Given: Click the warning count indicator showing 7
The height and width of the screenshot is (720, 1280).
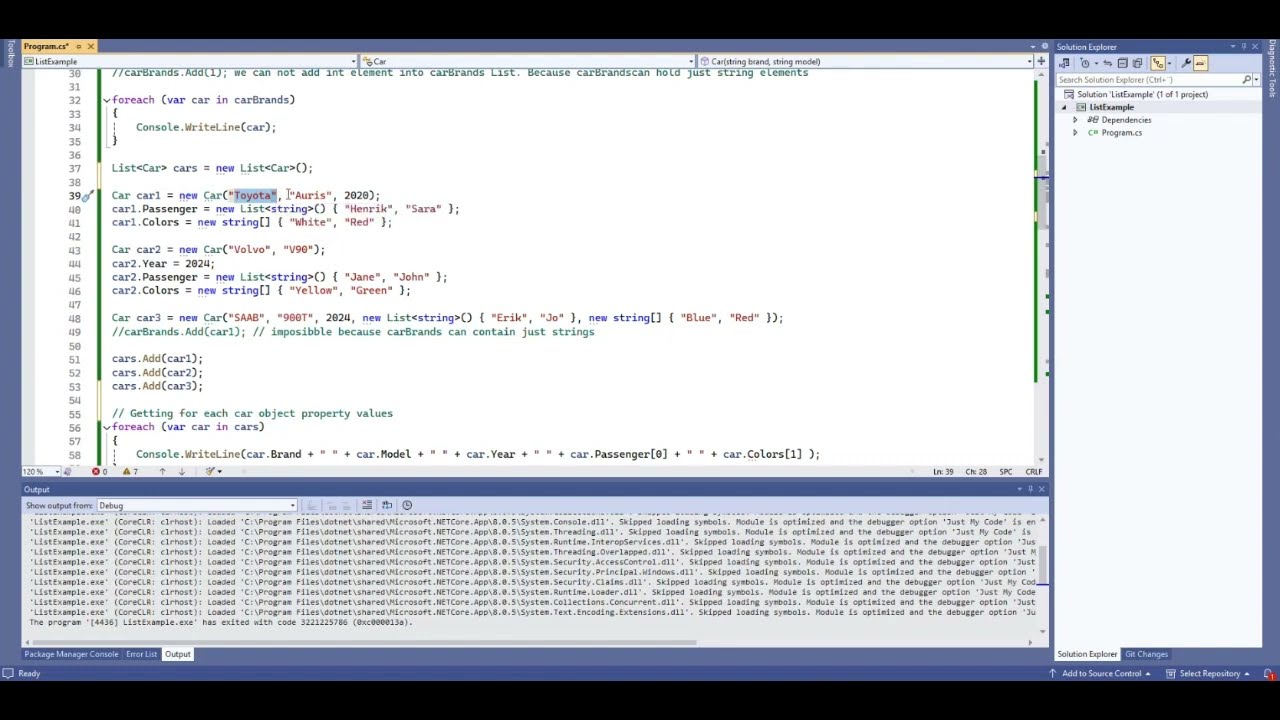Looking at the screenshot, I should point(130,471).
